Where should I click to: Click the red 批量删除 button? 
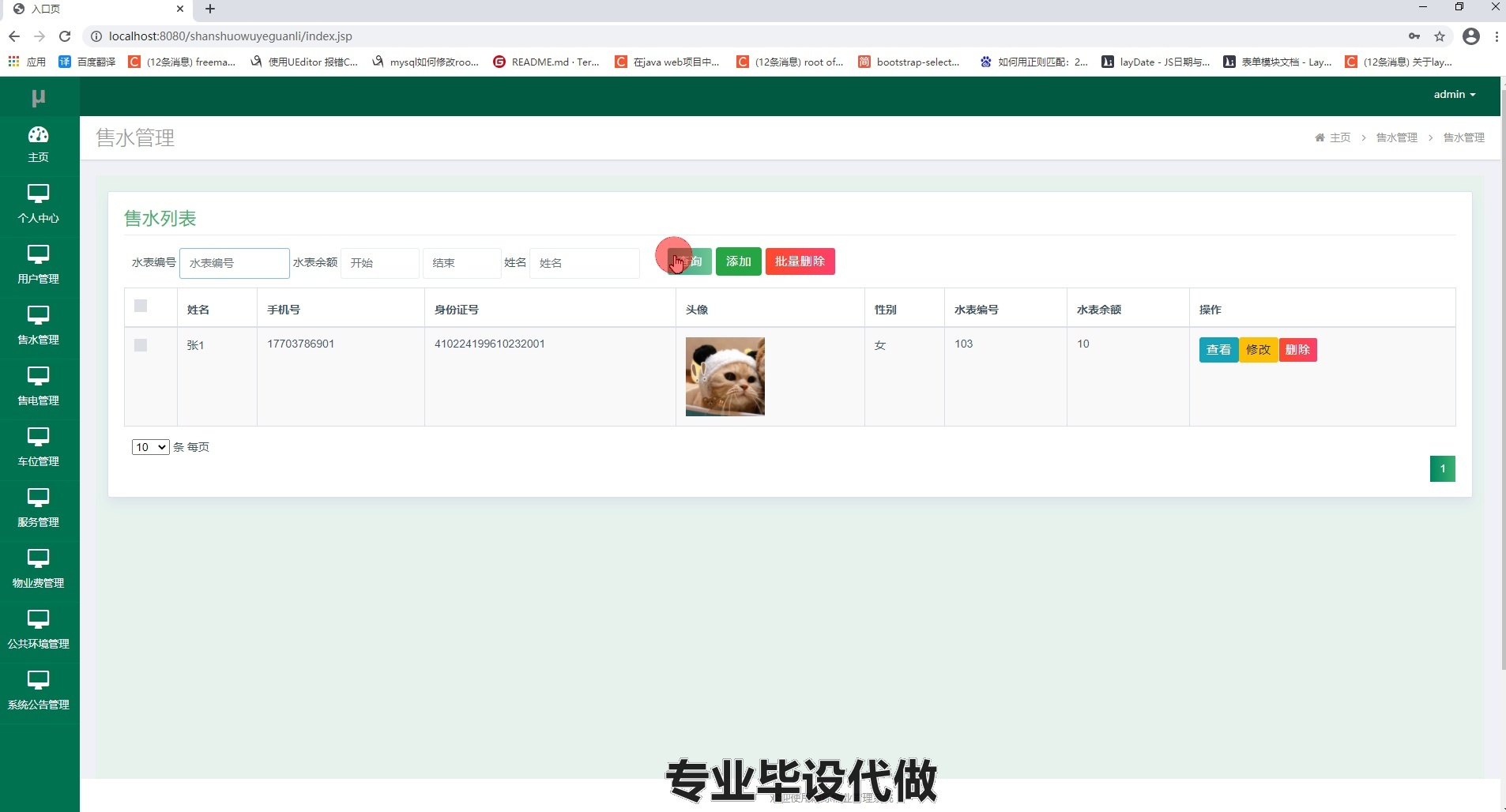tap(800, 261)
